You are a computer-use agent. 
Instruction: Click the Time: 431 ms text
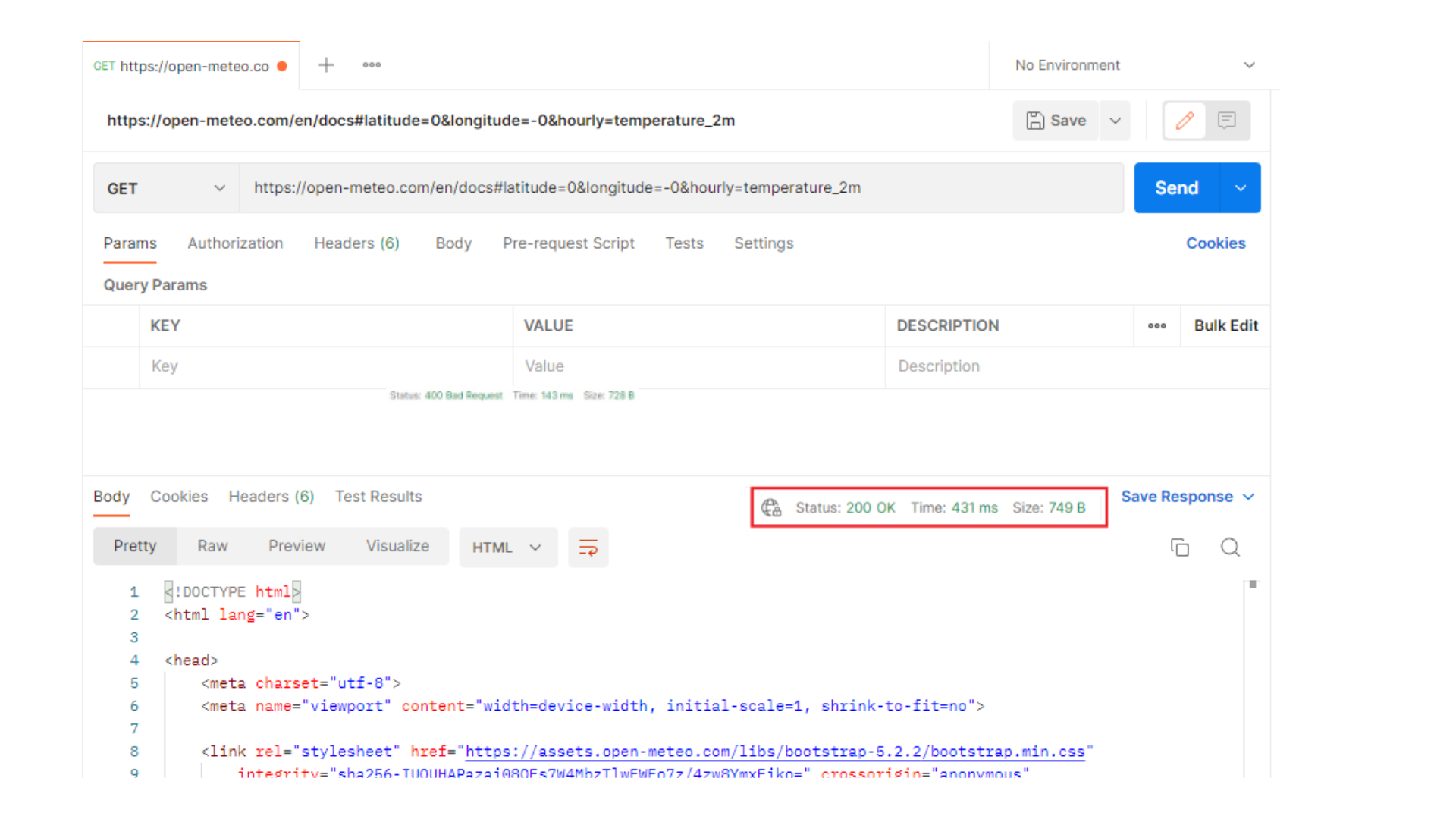point(954,508)
